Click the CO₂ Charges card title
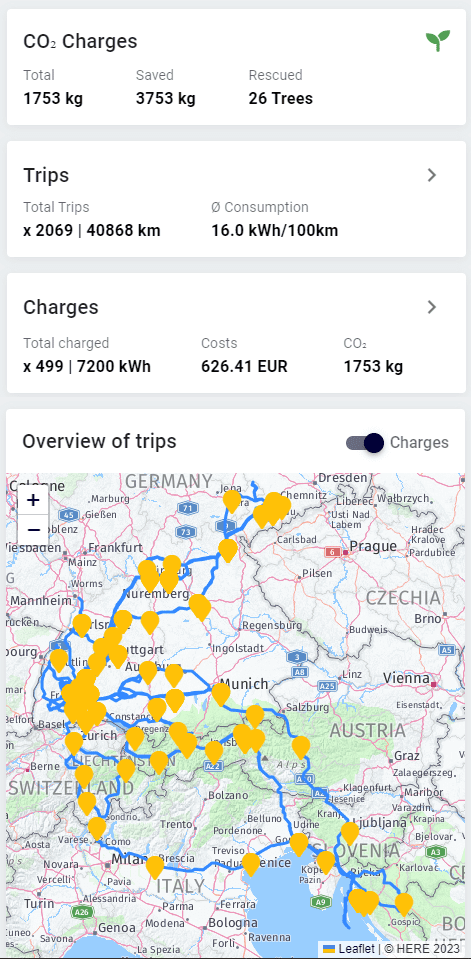The image size is (471, 959). [80, 42]
